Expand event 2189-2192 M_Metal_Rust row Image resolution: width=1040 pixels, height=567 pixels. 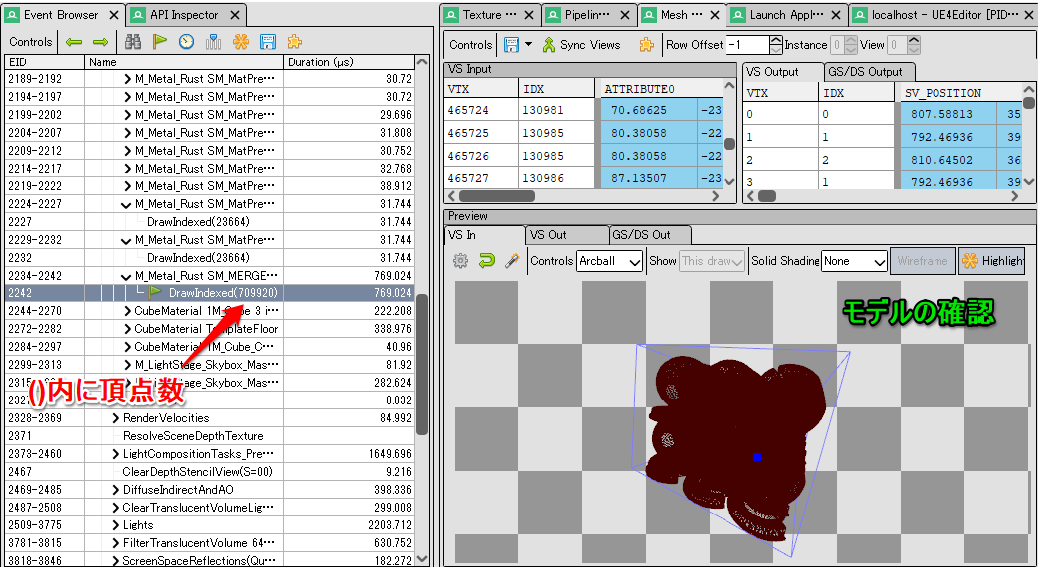click(127, 79)
